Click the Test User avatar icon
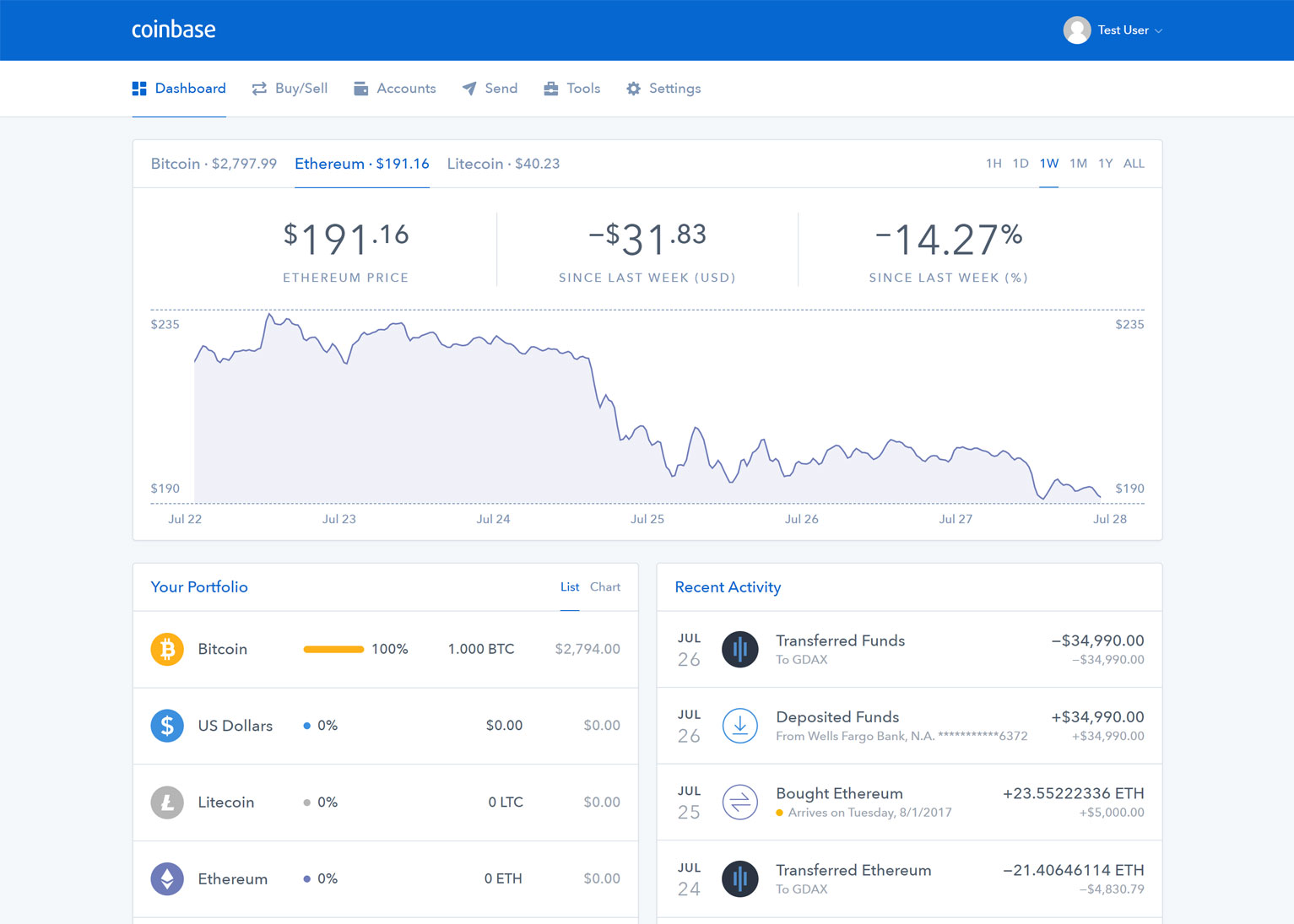The width and height of the screenshot is (1294, 924). click(1077, 30)
